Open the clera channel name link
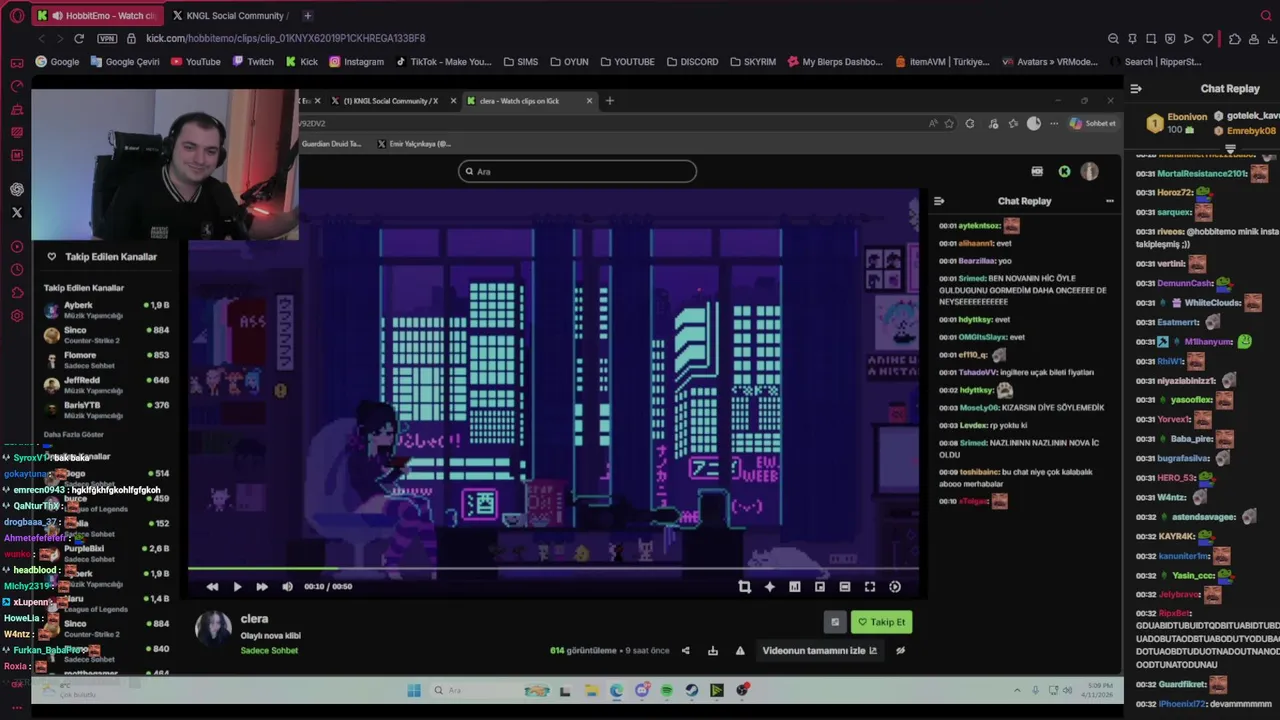The width and height of the screenshot is (1280, 720). tap(254, 619)
